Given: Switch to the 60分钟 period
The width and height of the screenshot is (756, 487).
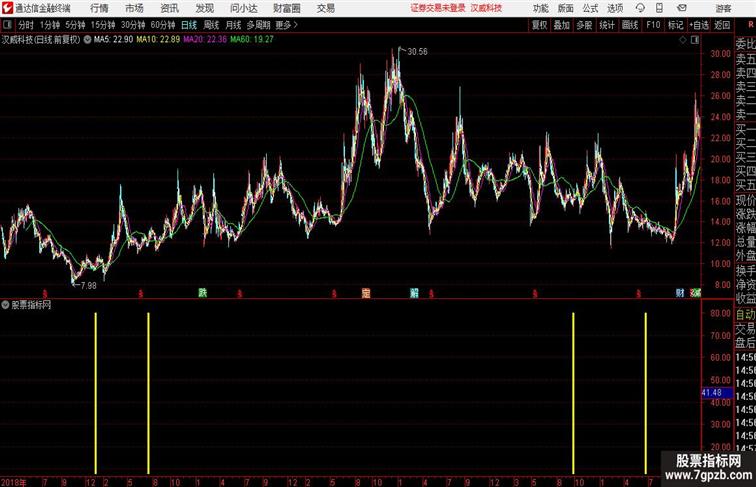Looking at the screenshot, I should click(x=163, y=25).
